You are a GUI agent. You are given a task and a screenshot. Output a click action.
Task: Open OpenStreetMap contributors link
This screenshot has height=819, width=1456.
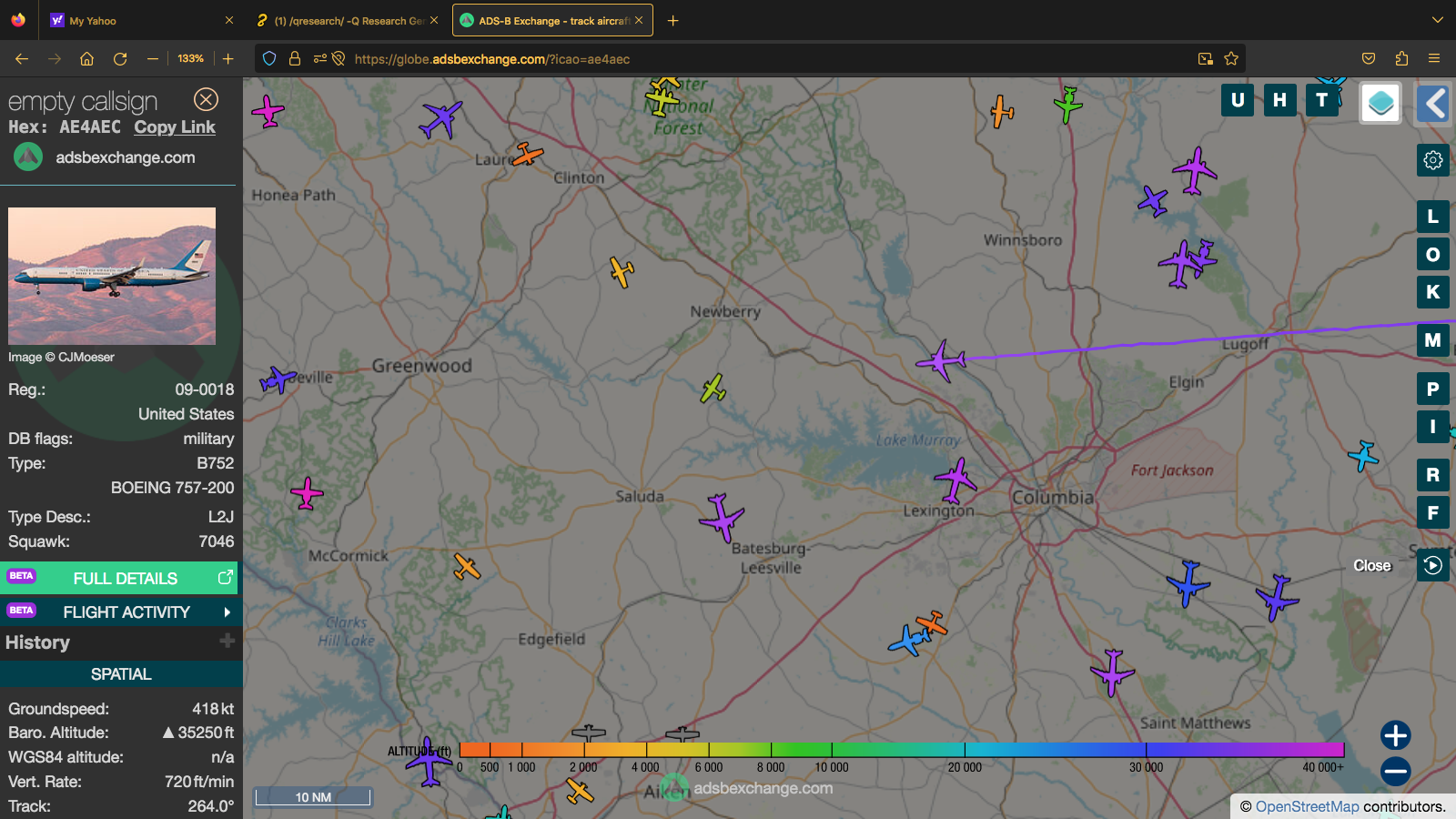tap(1307, 806)
